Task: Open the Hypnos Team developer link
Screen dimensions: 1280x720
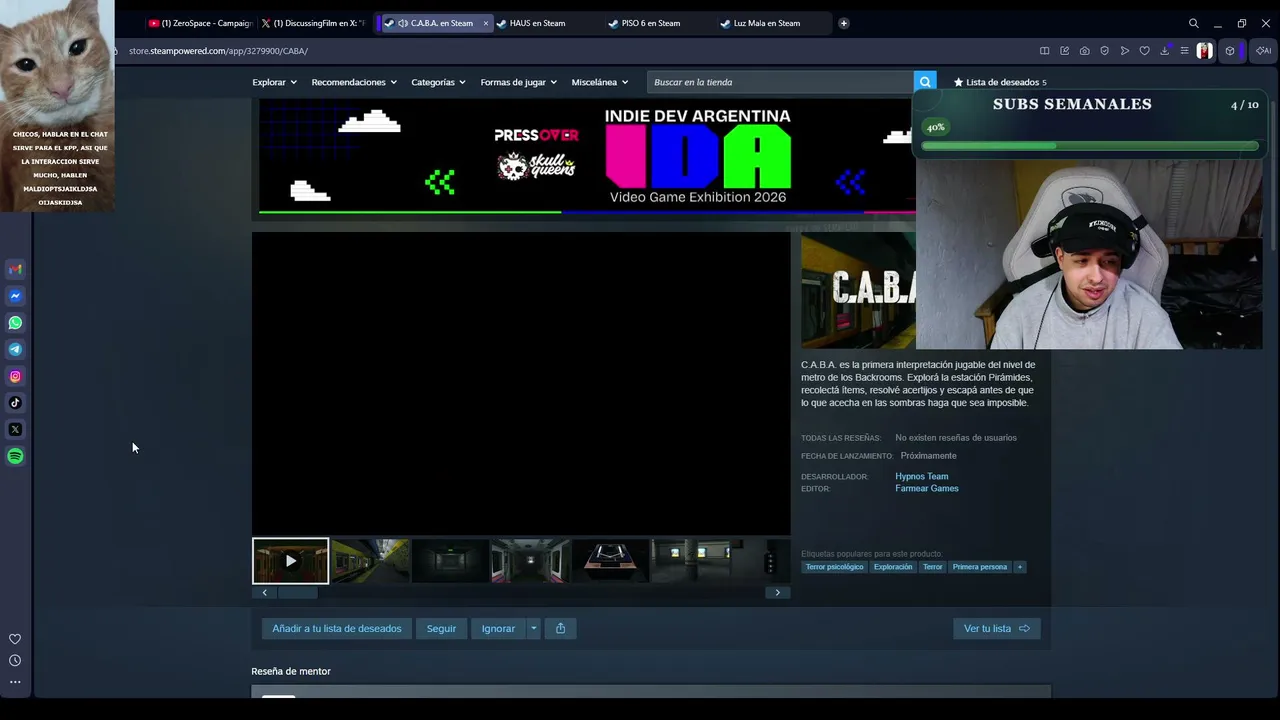Action: (922, 476)
